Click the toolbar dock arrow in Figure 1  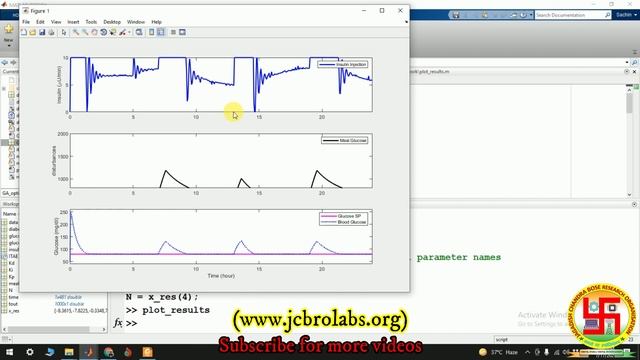pos(407,22)
